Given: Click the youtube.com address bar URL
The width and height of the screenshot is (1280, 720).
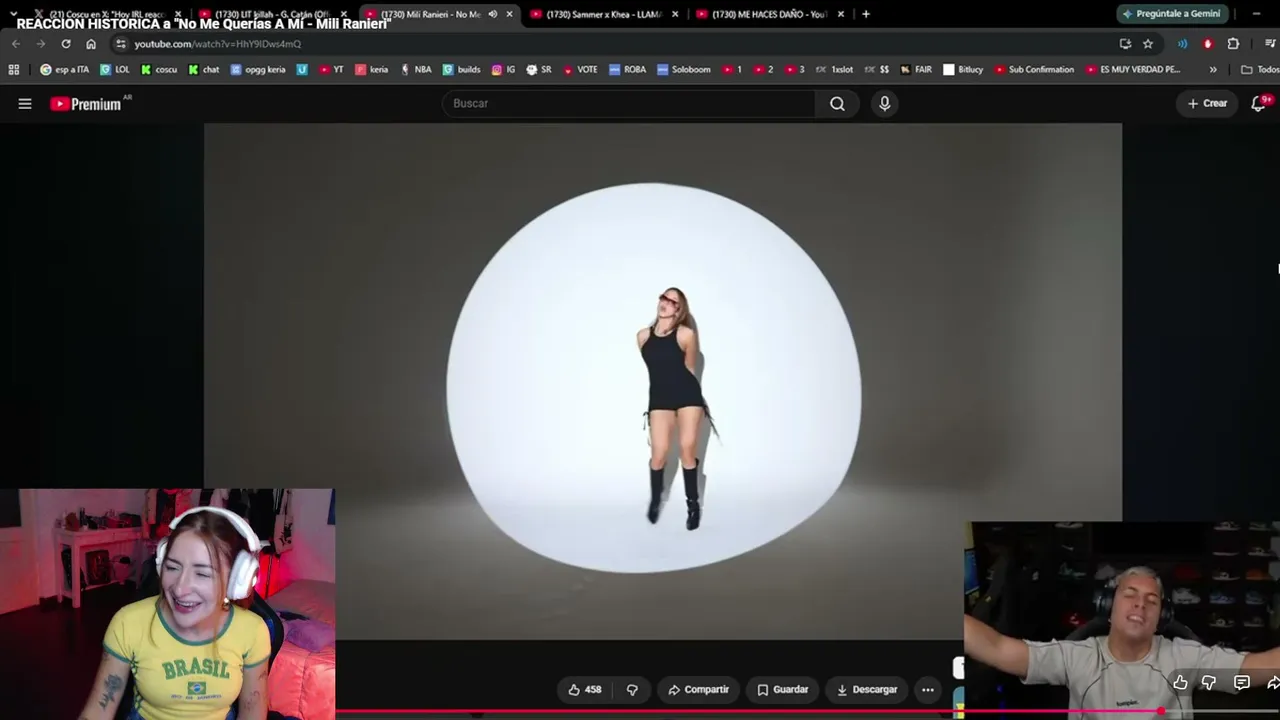Looking at the screenshot, I should point(218,44).
